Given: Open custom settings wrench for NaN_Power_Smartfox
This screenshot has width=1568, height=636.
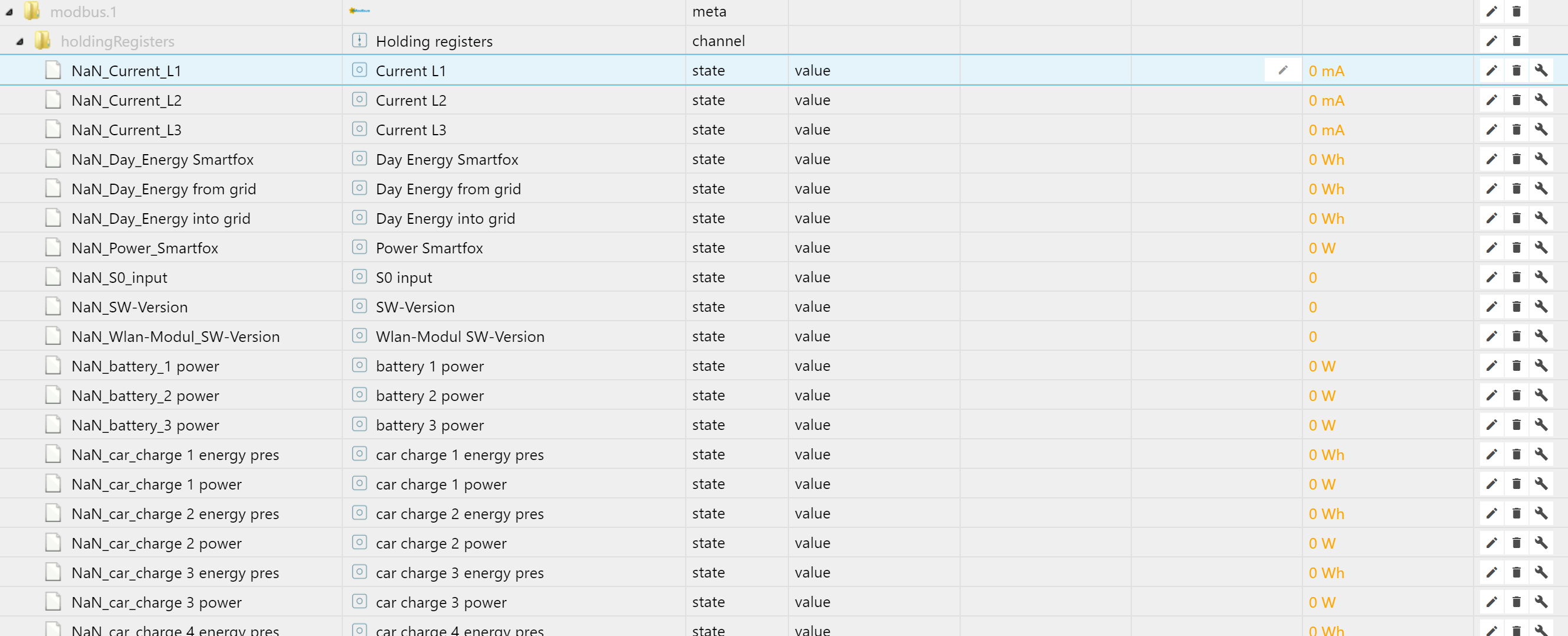Looking at the screenshot, I should pos(1541,248).
